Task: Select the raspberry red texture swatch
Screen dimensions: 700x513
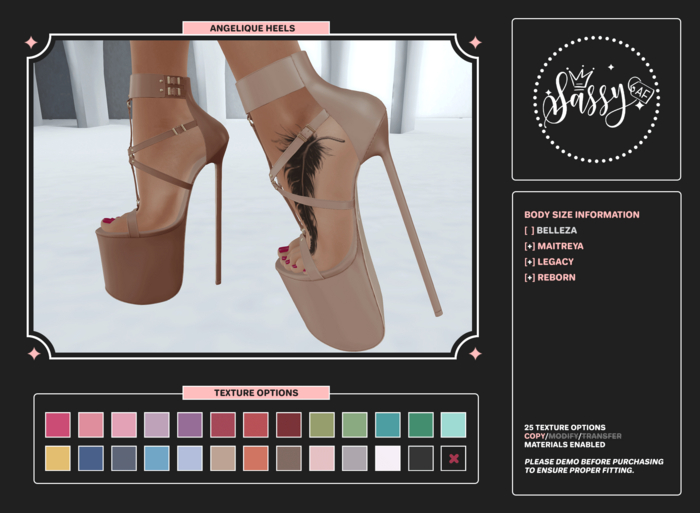Action: pos(223,425)
